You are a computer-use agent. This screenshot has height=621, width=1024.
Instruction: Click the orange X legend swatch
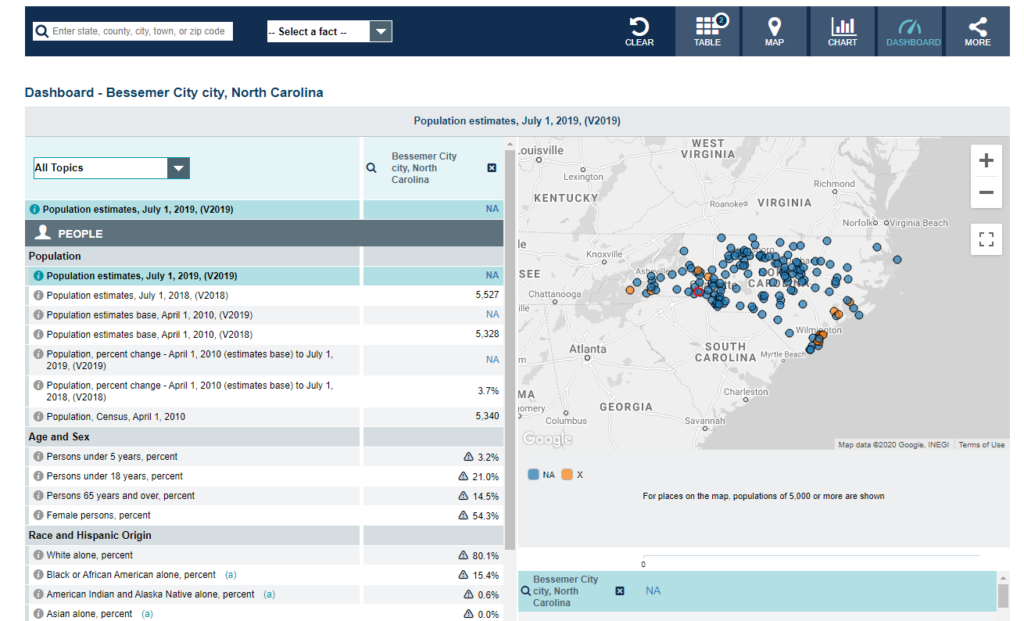567,475
